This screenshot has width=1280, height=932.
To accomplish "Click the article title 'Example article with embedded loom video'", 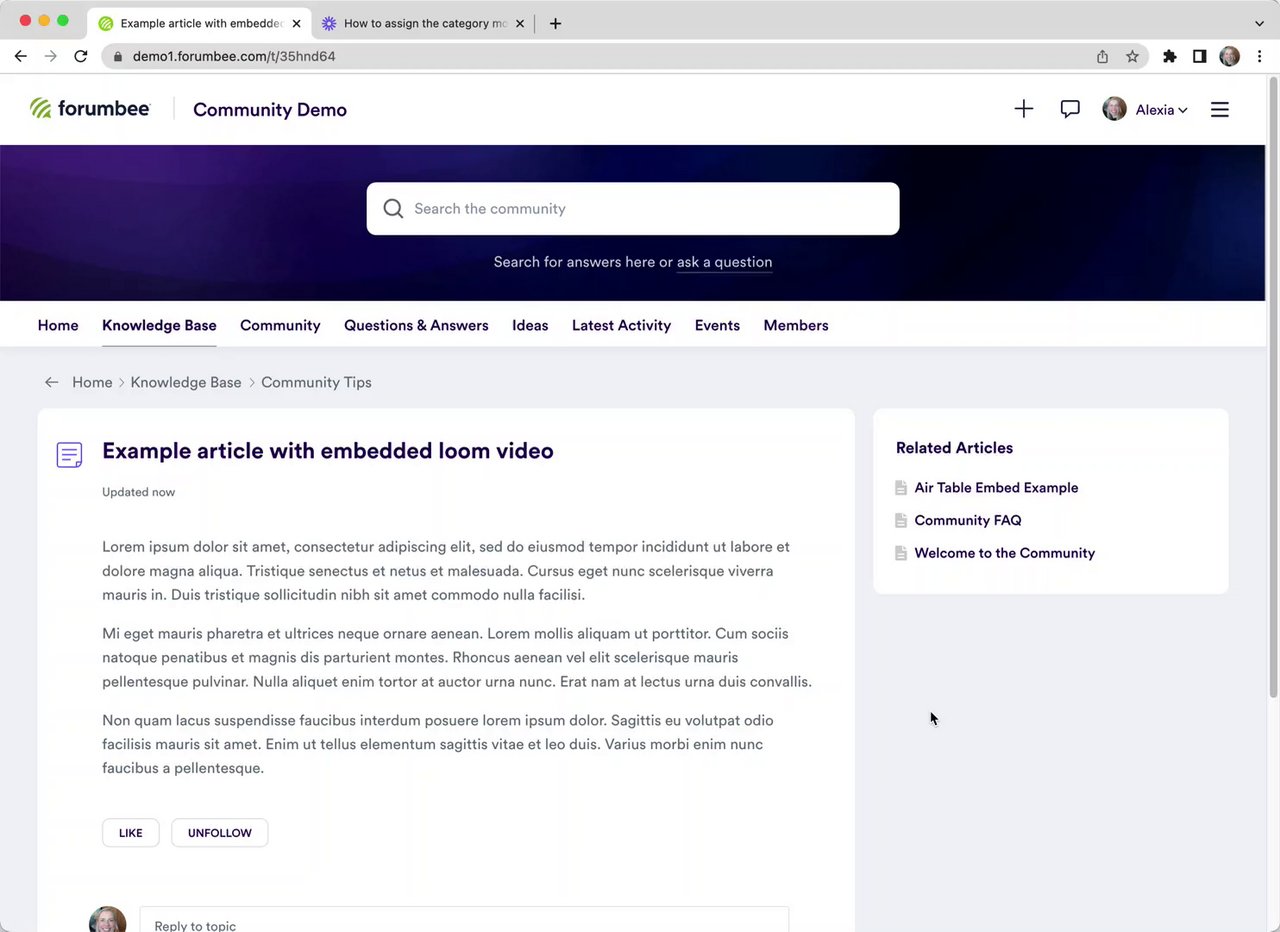I will pyautogui.click(x=328, y=451).
